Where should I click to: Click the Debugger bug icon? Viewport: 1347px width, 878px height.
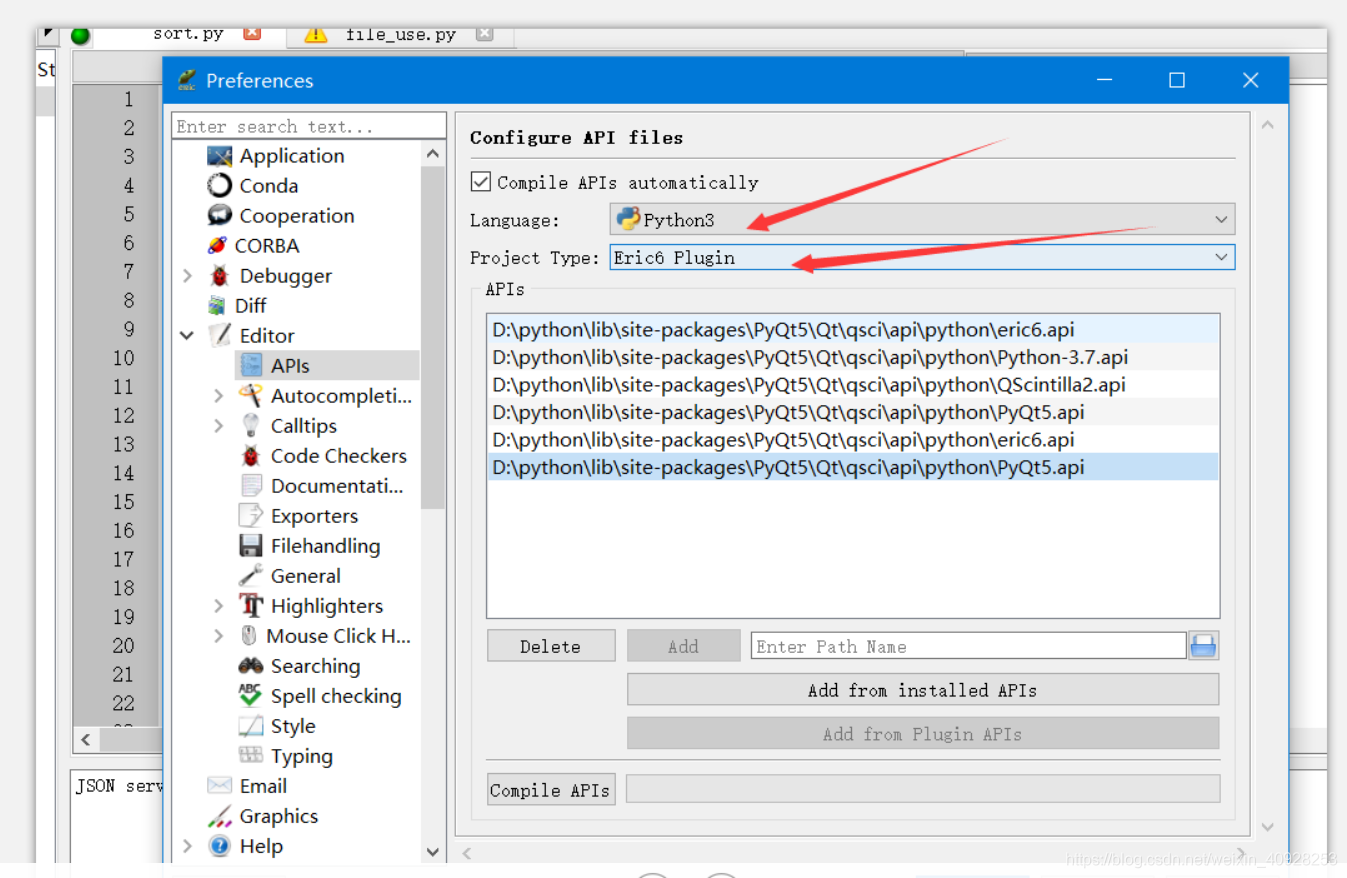pyautogui.click(x=219, y=276)
